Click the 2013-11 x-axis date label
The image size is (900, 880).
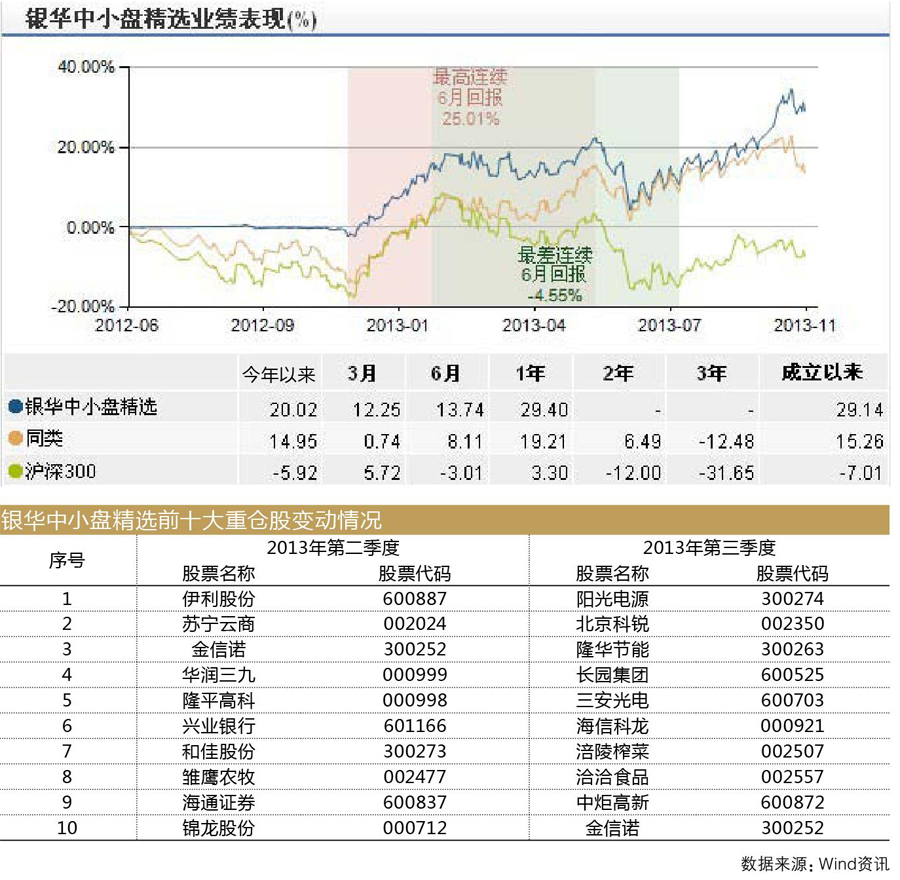805,325
